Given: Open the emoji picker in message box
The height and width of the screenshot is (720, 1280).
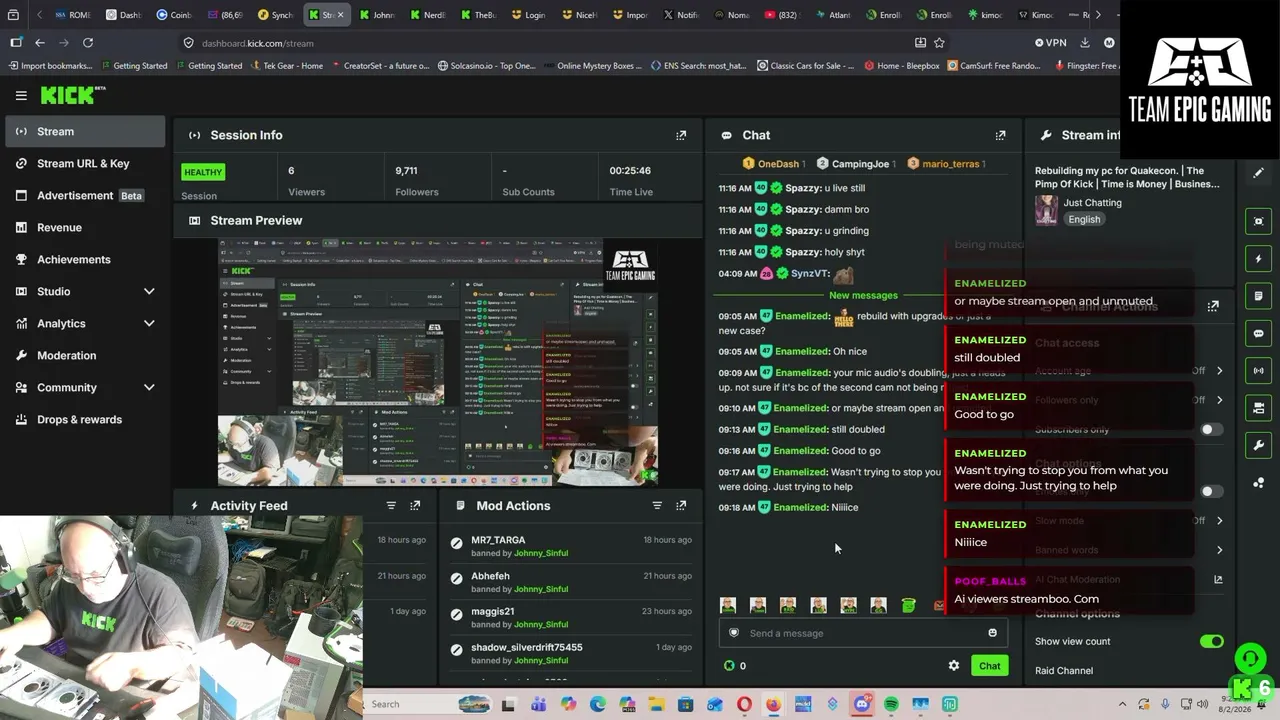Looking at the screenshot, I should [x=992, y=633].
